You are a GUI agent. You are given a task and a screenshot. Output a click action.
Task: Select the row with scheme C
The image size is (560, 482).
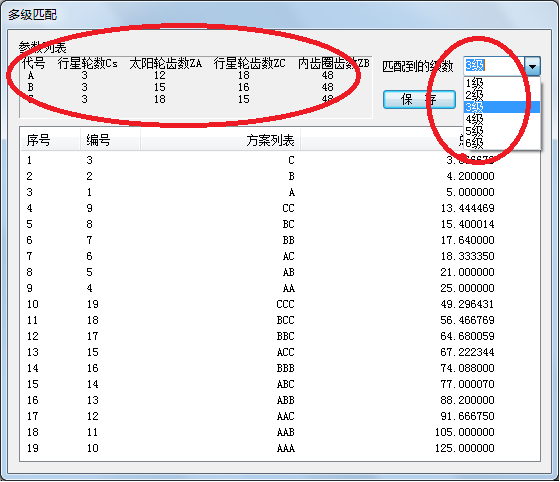tap(280, 160)
